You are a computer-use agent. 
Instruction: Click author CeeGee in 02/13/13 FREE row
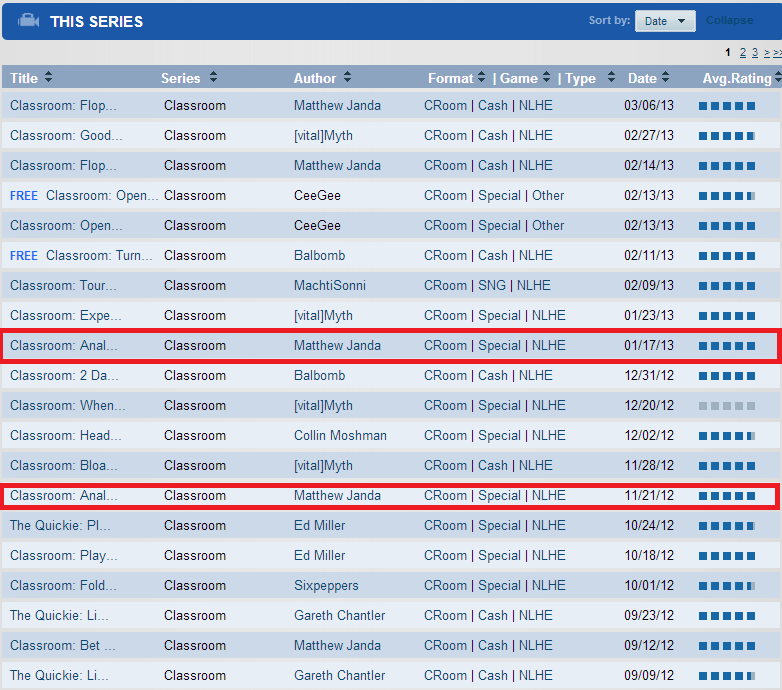click(317, 195)
